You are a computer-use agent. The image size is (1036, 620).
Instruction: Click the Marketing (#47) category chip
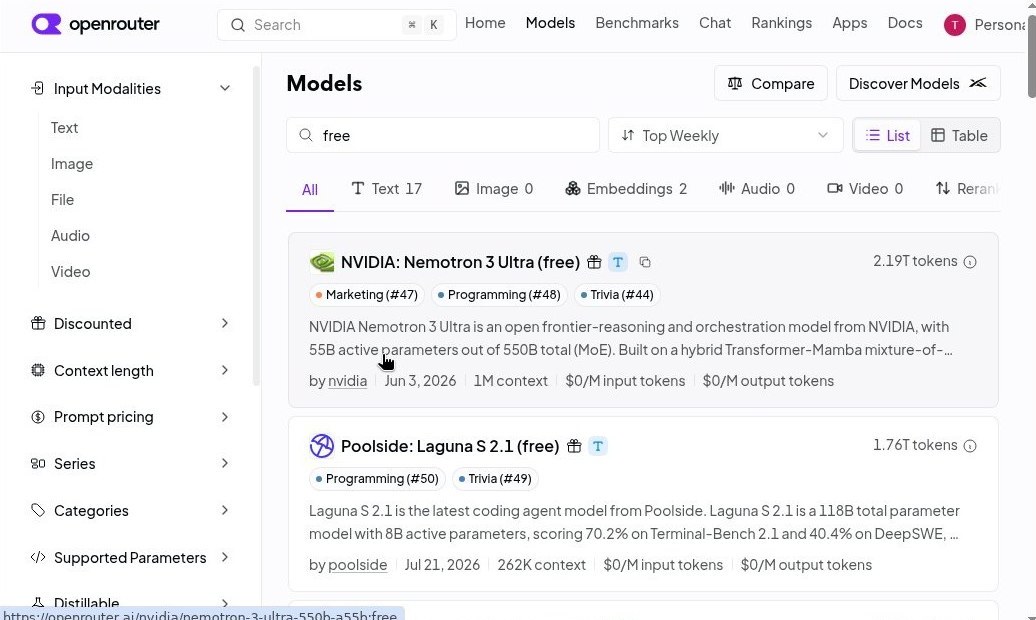(367, 295)
